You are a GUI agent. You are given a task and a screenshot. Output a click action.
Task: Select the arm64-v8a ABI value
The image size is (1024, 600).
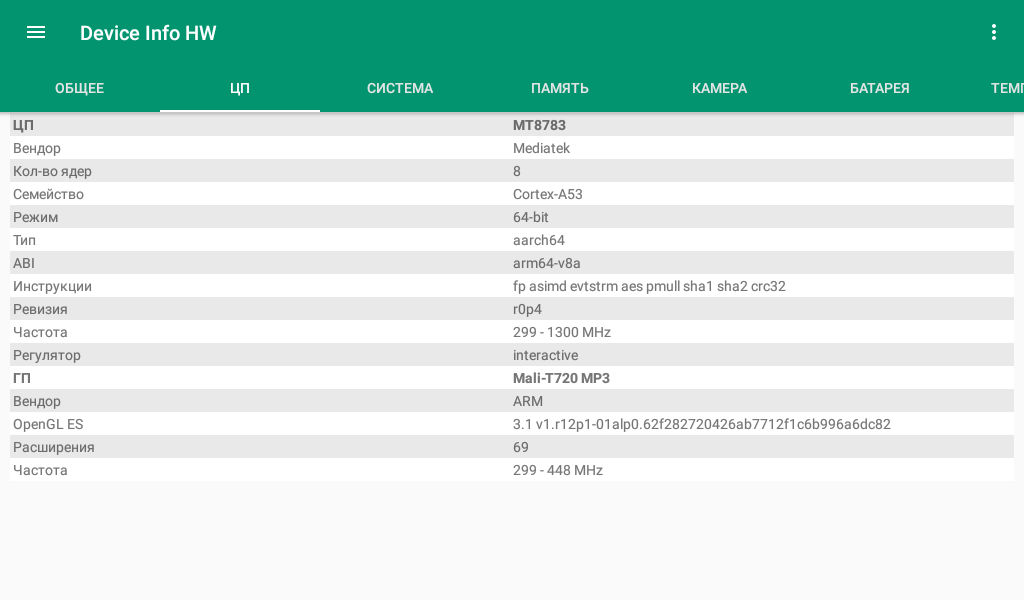547,263
